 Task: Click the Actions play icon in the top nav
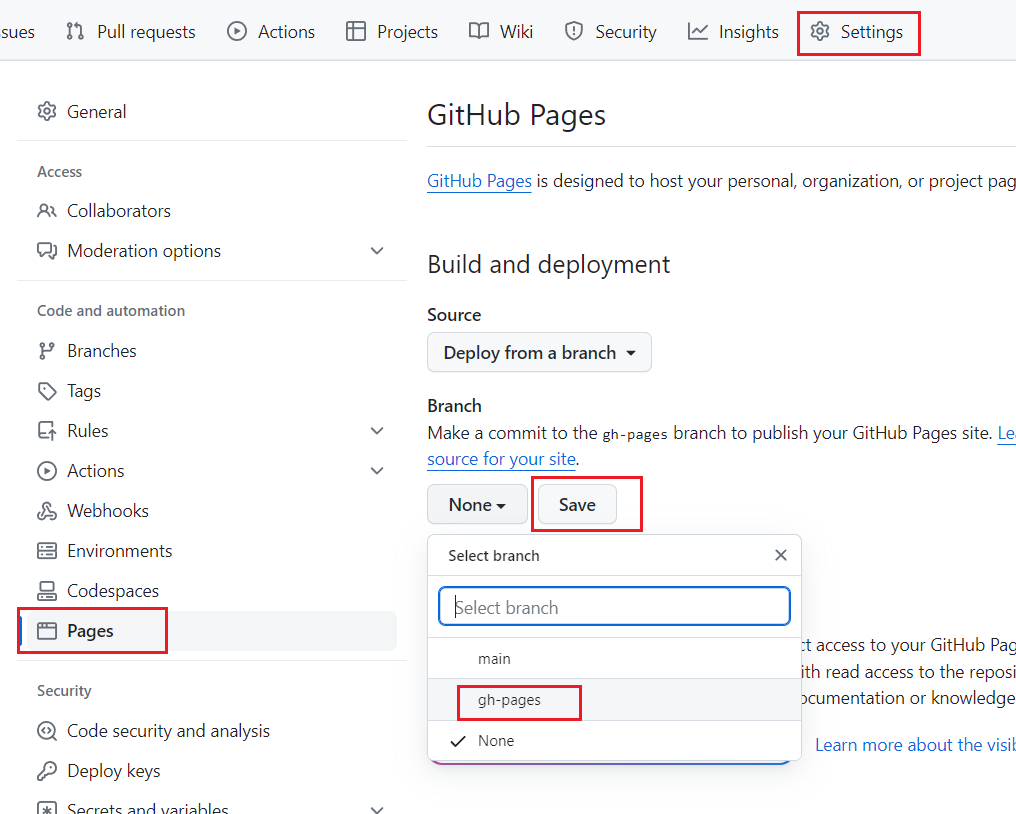tap(237, 31)
